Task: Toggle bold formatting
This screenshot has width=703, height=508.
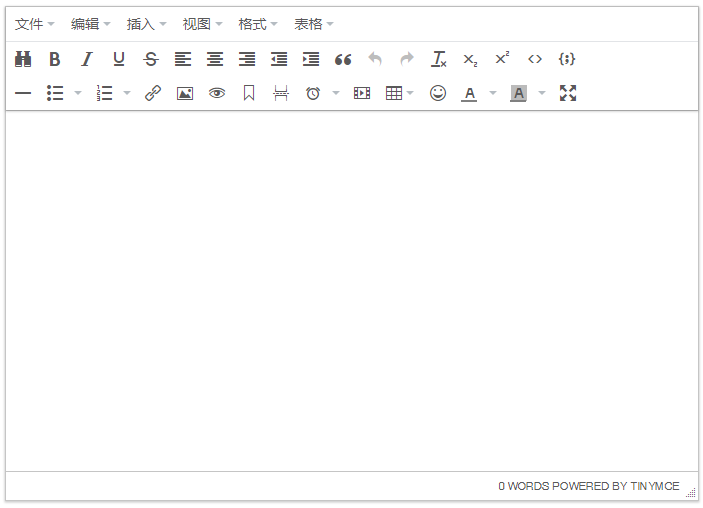Action: click(55, 59)
